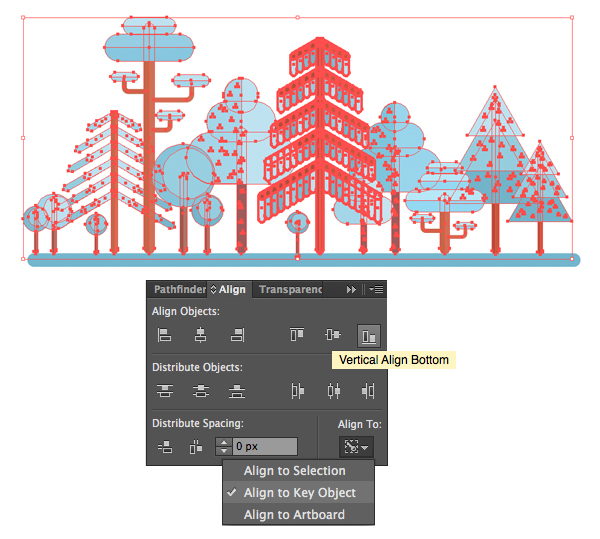Click the distribute spacing stepper arrows
The width and height of the screenshot is (600, 539).
click(x=224, y=446)
